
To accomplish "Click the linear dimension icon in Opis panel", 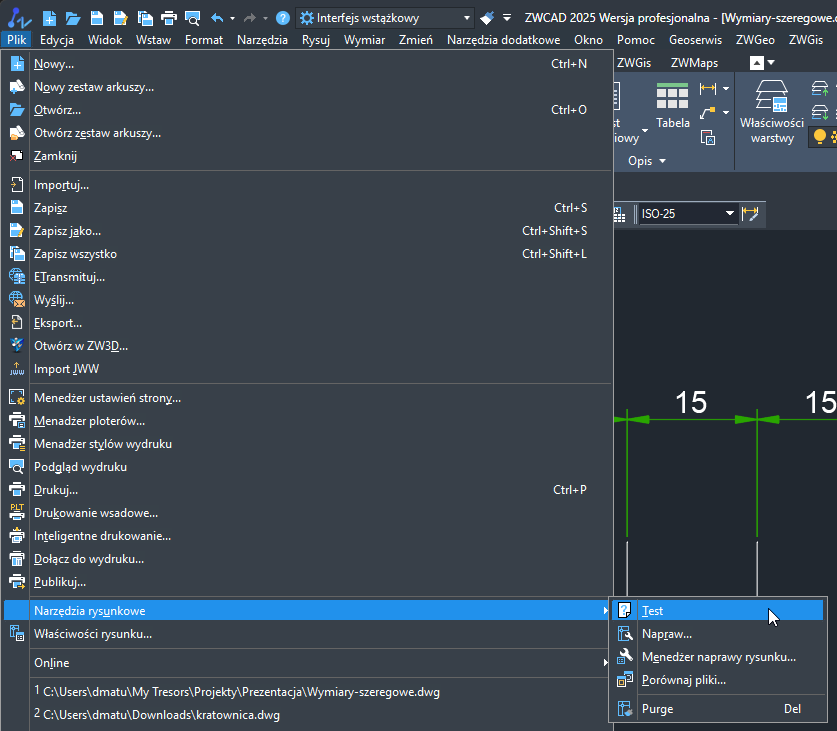I will click(x=709, y=89).
